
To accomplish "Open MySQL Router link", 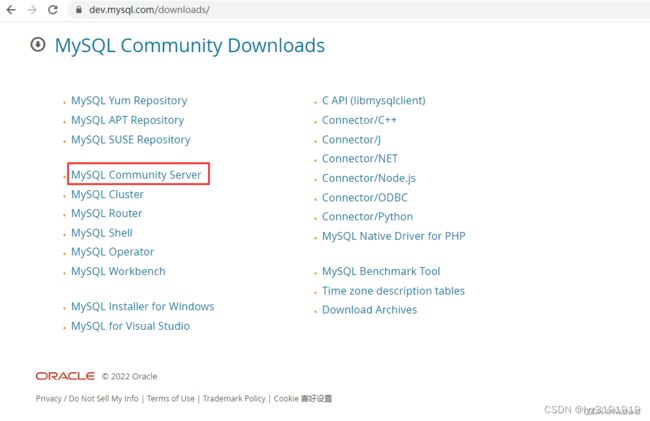I will [107, 213].
